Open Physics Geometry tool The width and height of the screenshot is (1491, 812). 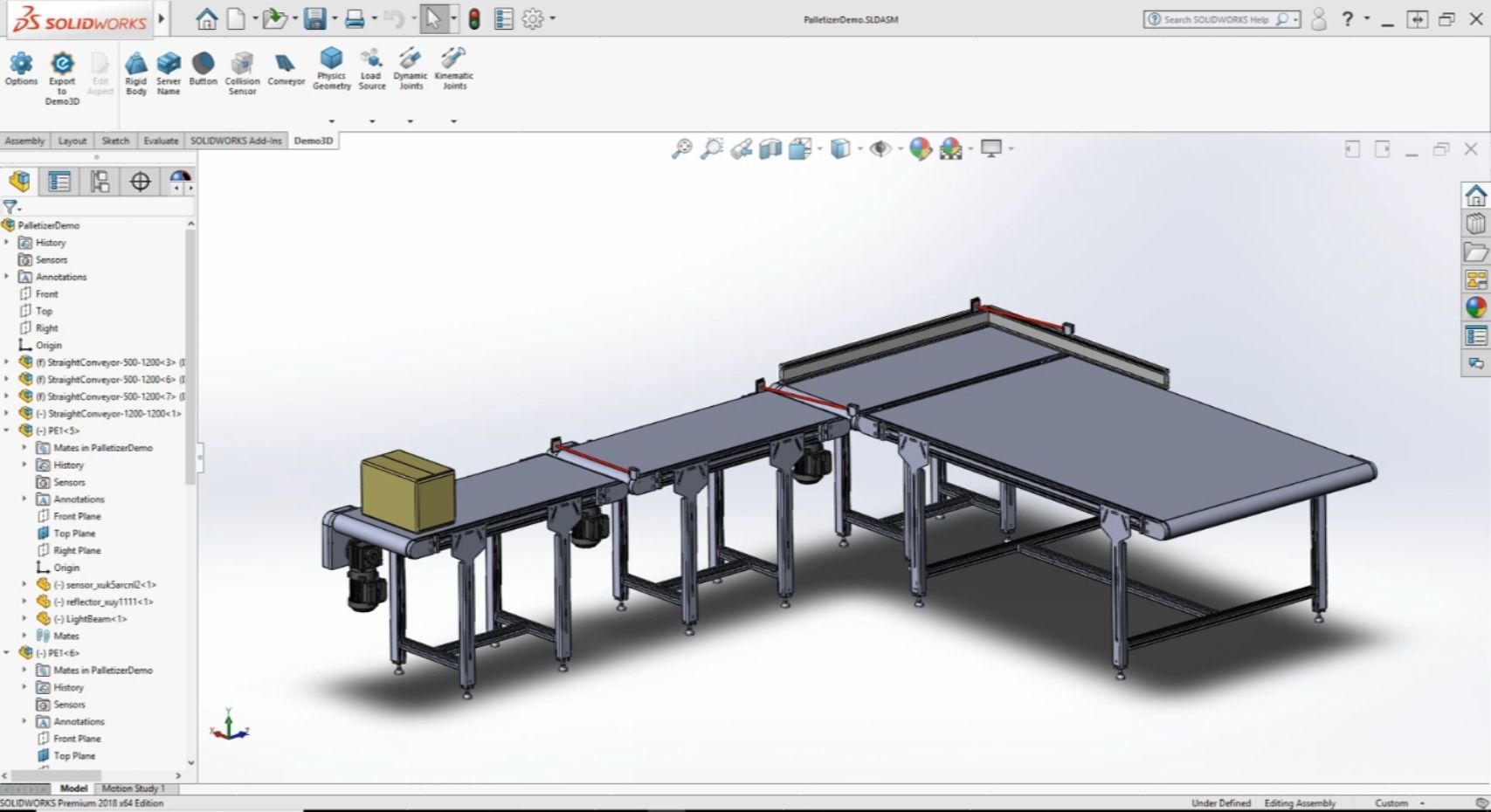pyautogui.click(x=331, y=69)
